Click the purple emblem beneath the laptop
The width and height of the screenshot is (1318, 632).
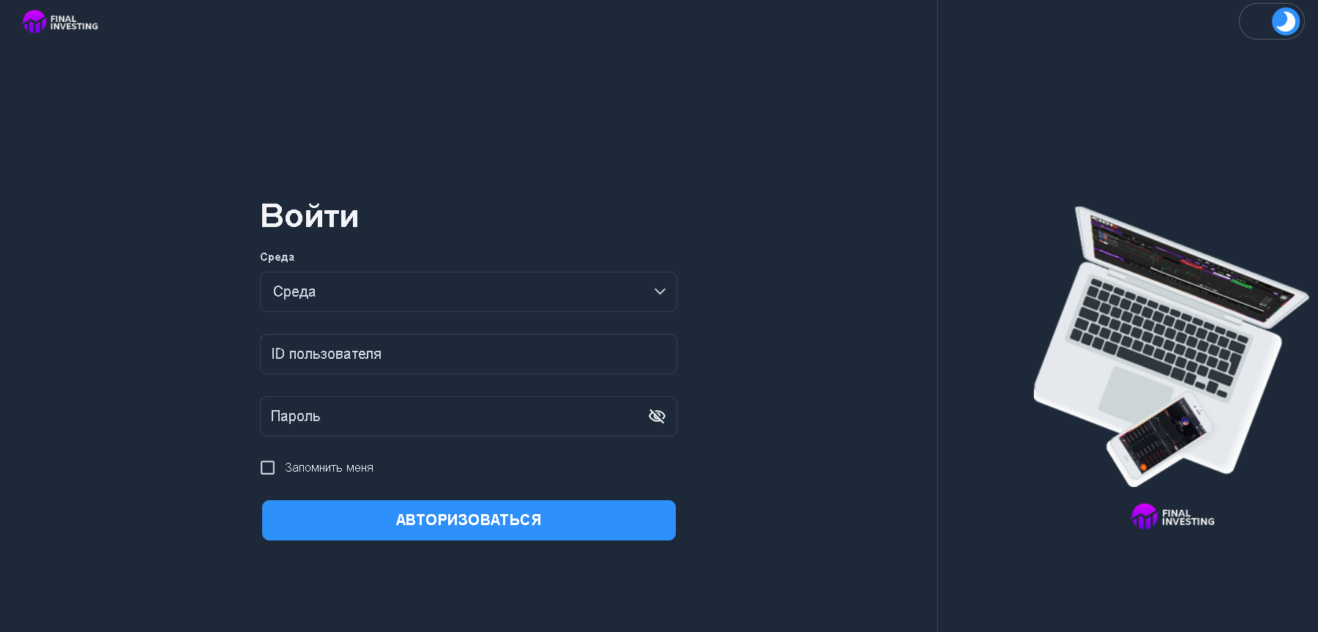[1144, 516]
